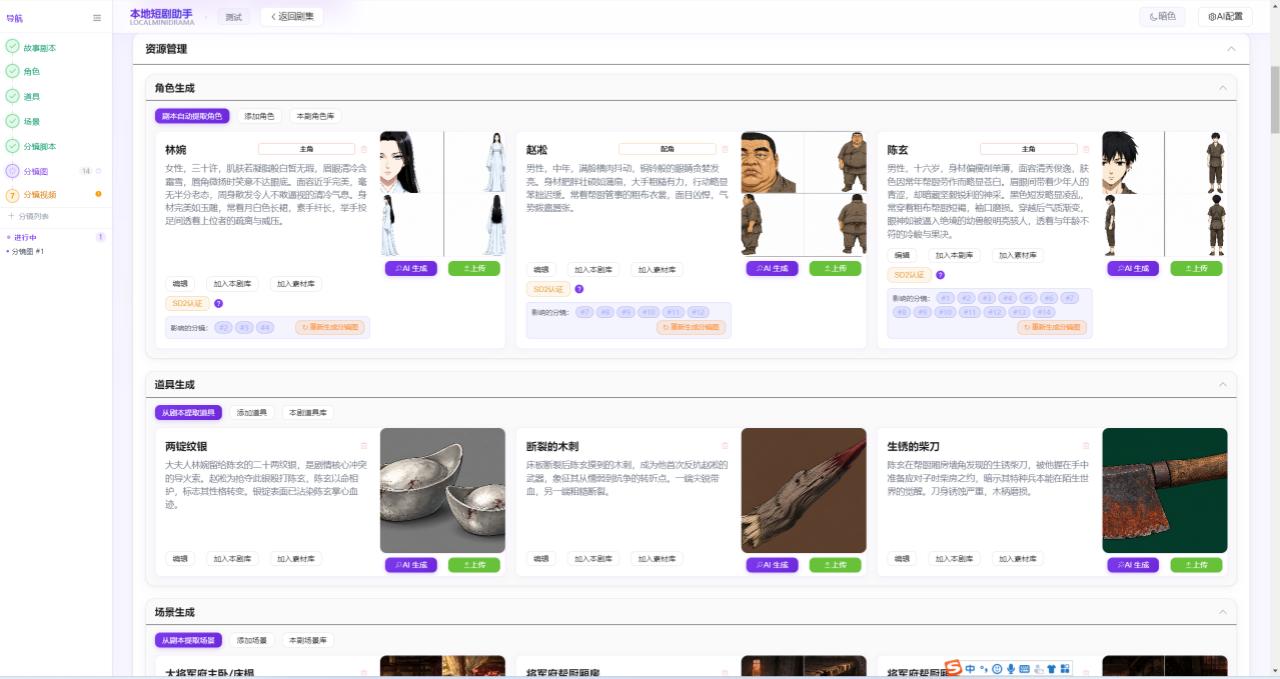Collapse 角色生成 panel chevron

tap(1222, 88)
